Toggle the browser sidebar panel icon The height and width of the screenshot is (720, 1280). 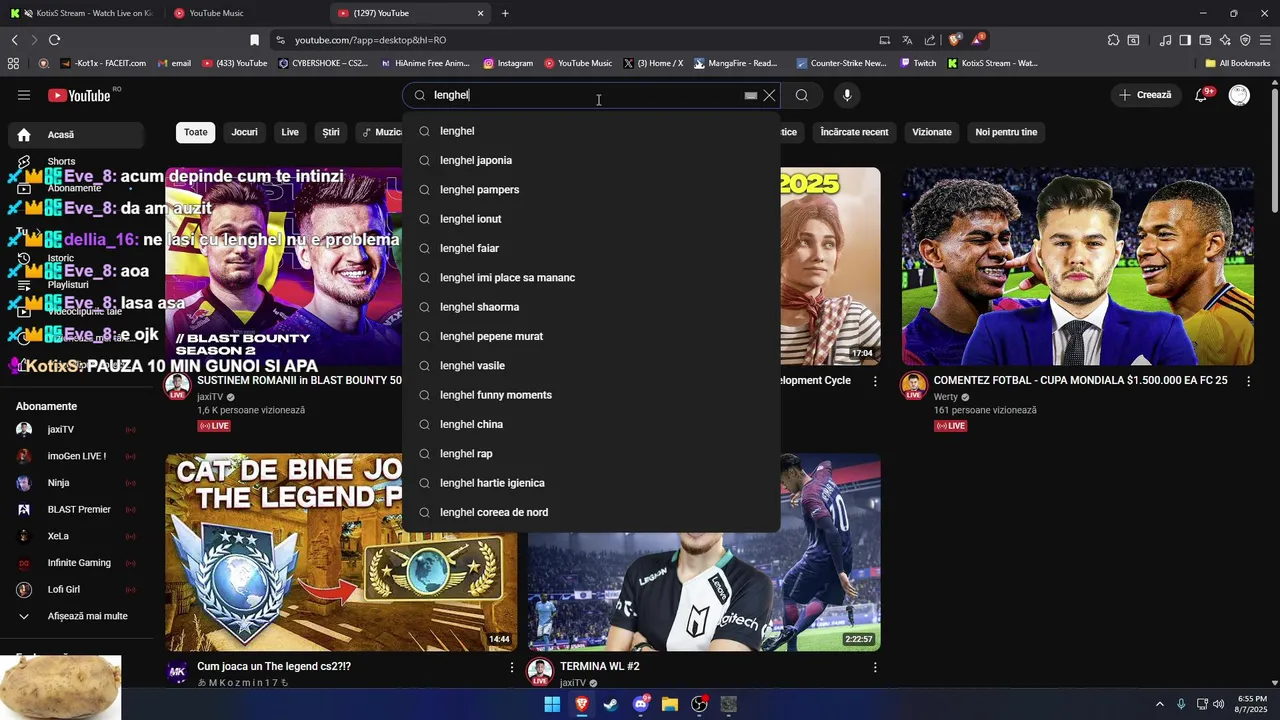[1185, 40]
